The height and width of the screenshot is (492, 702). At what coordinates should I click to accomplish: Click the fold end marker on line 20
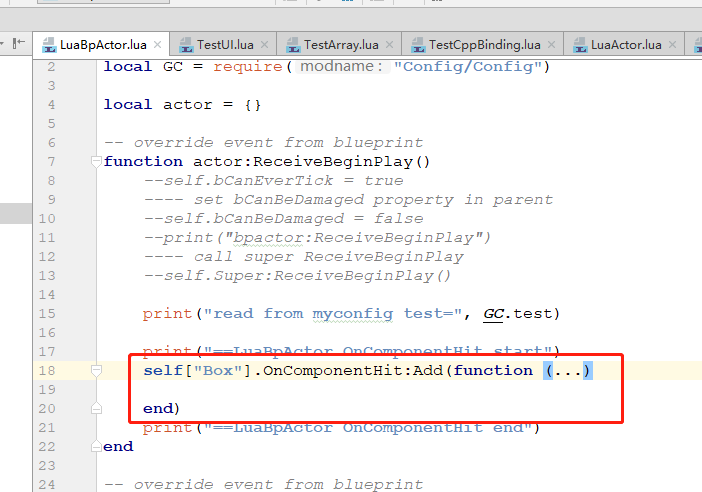tap(96, 408)
